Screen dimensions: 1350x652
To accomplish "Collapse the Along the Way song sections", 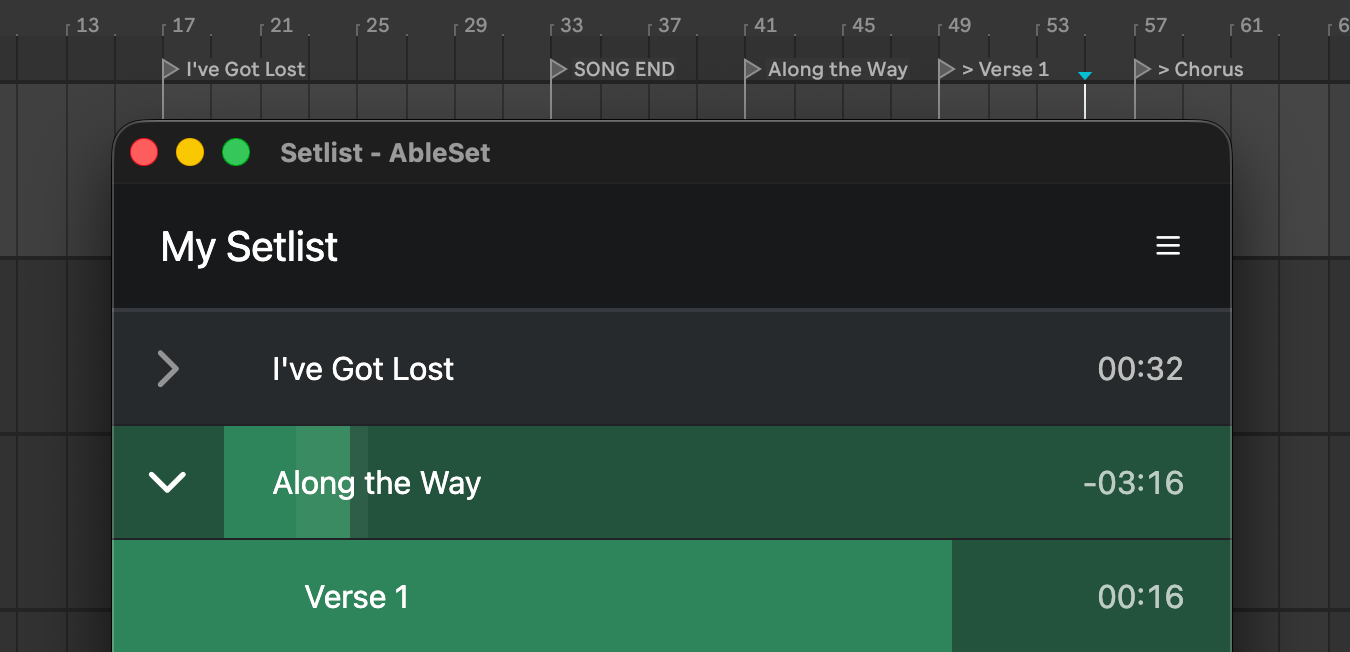I will pyautogui.click(x=168, y=482).
